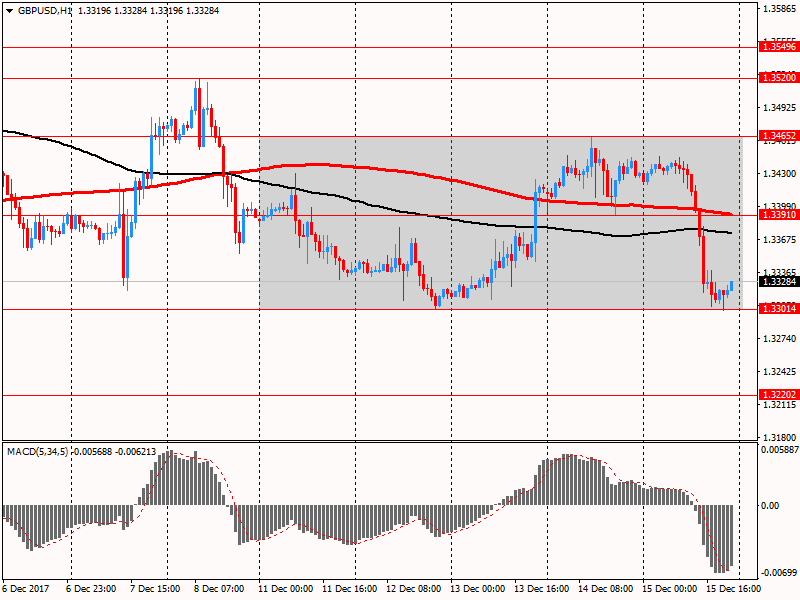Click the 1.34925 price scale value
This screenshot has height=600, width=800.
(780, 108)
